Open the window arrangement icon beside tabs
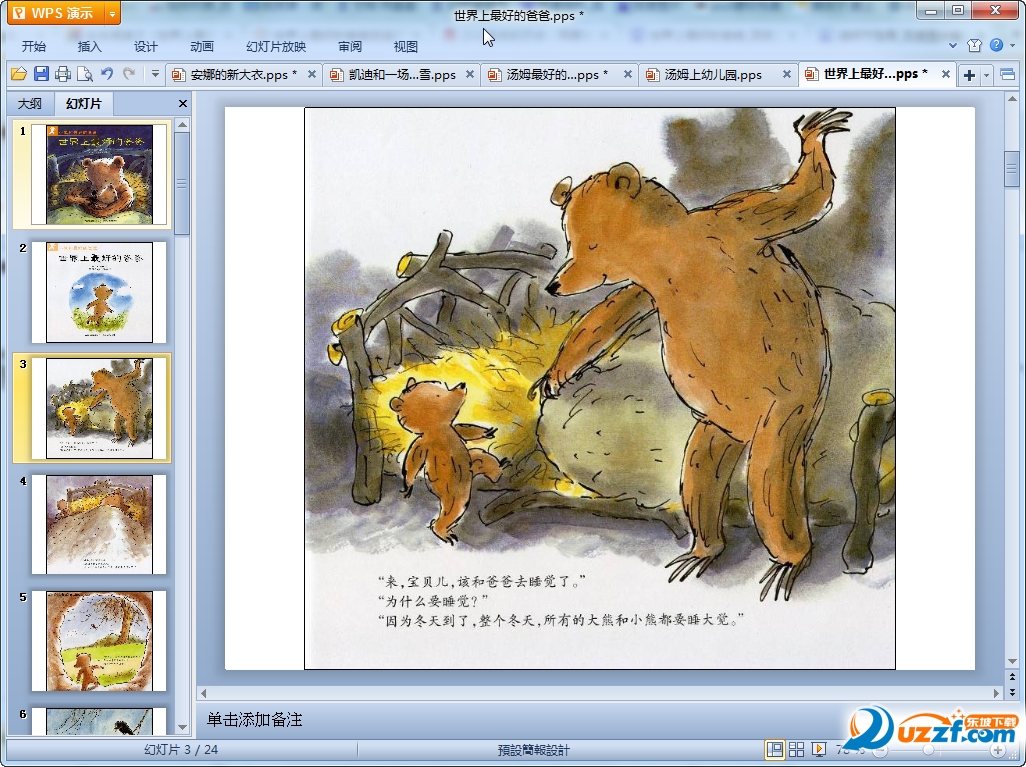 pyautogui.click(x=1008, y=75)
